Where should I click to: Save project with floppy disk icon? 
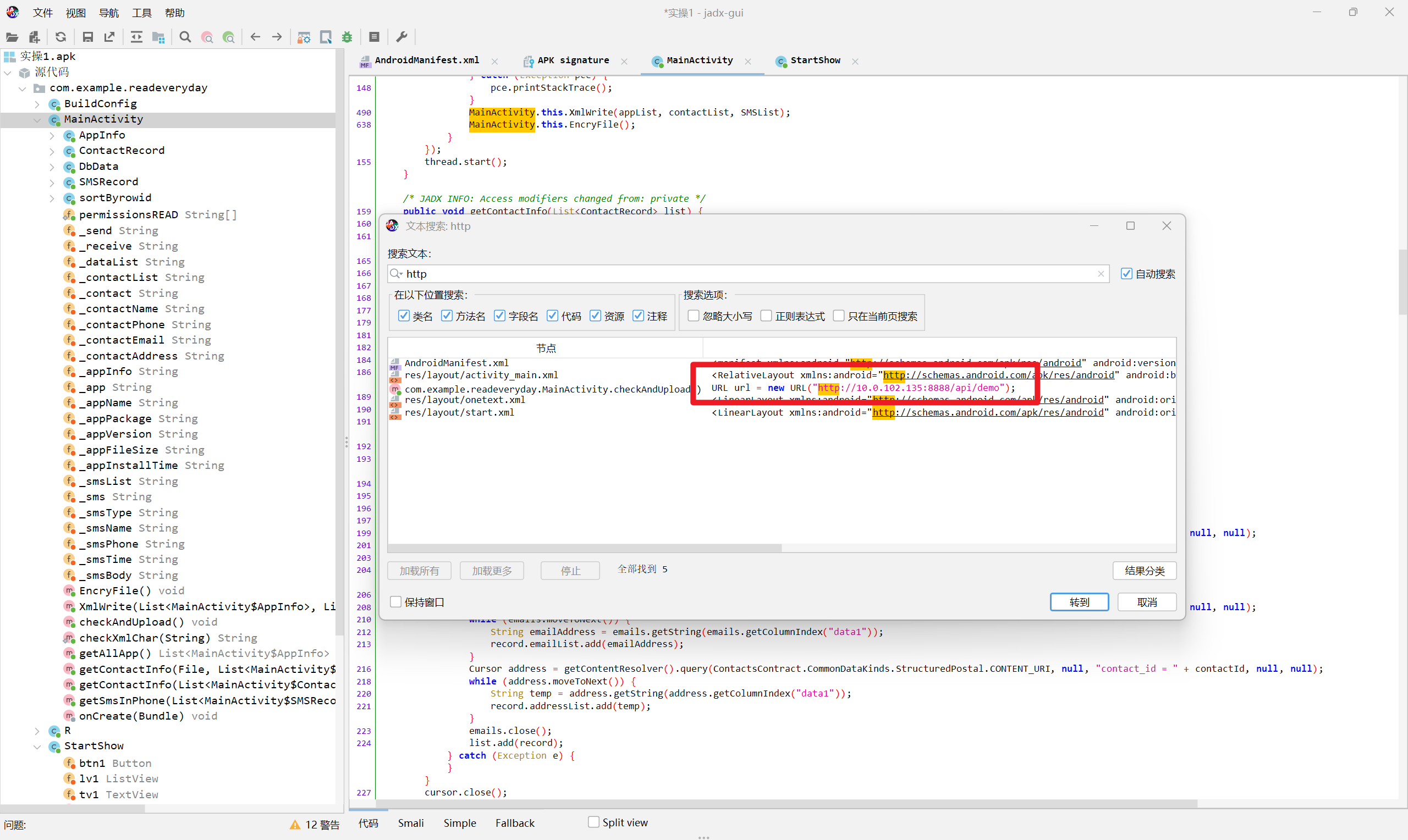tap(88, 37)
